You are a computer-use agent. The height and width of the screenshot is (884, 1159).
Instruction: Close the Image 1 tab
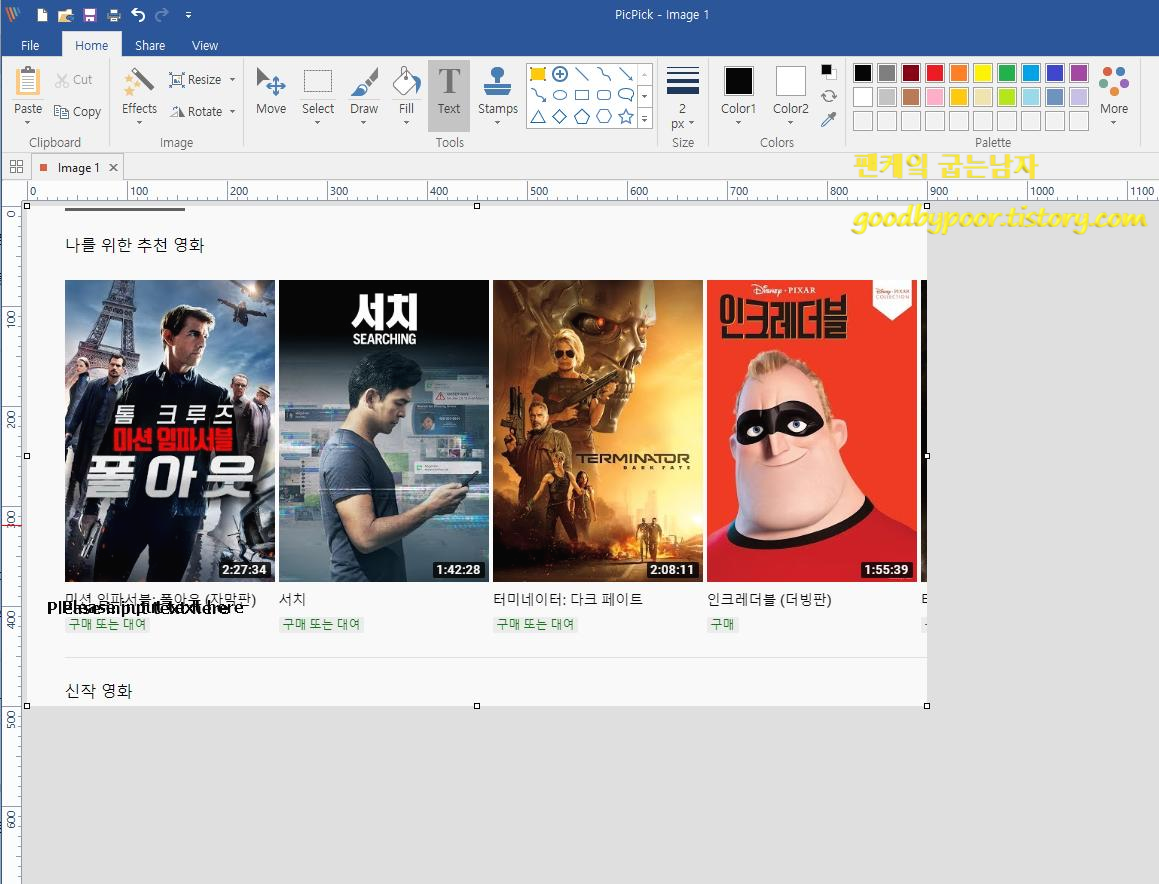113,168
